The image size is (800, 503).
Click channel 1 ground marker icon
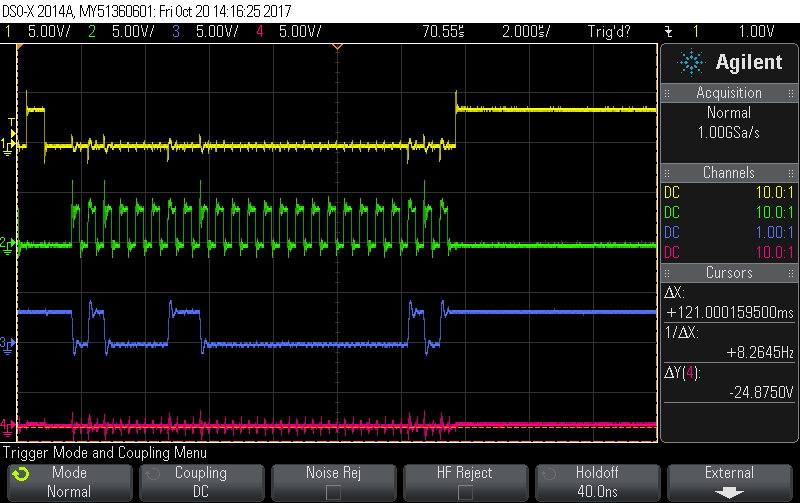7,146
